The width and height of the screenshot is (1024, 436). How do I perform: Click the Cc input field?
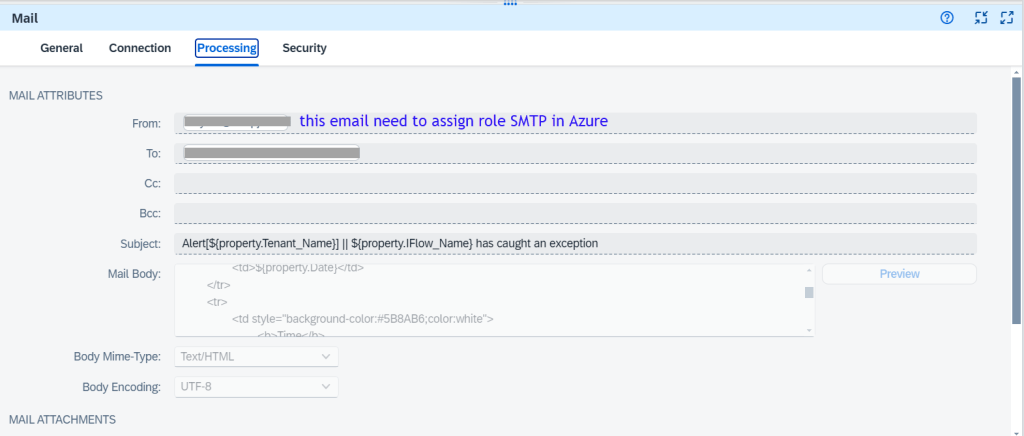point(575,183)
